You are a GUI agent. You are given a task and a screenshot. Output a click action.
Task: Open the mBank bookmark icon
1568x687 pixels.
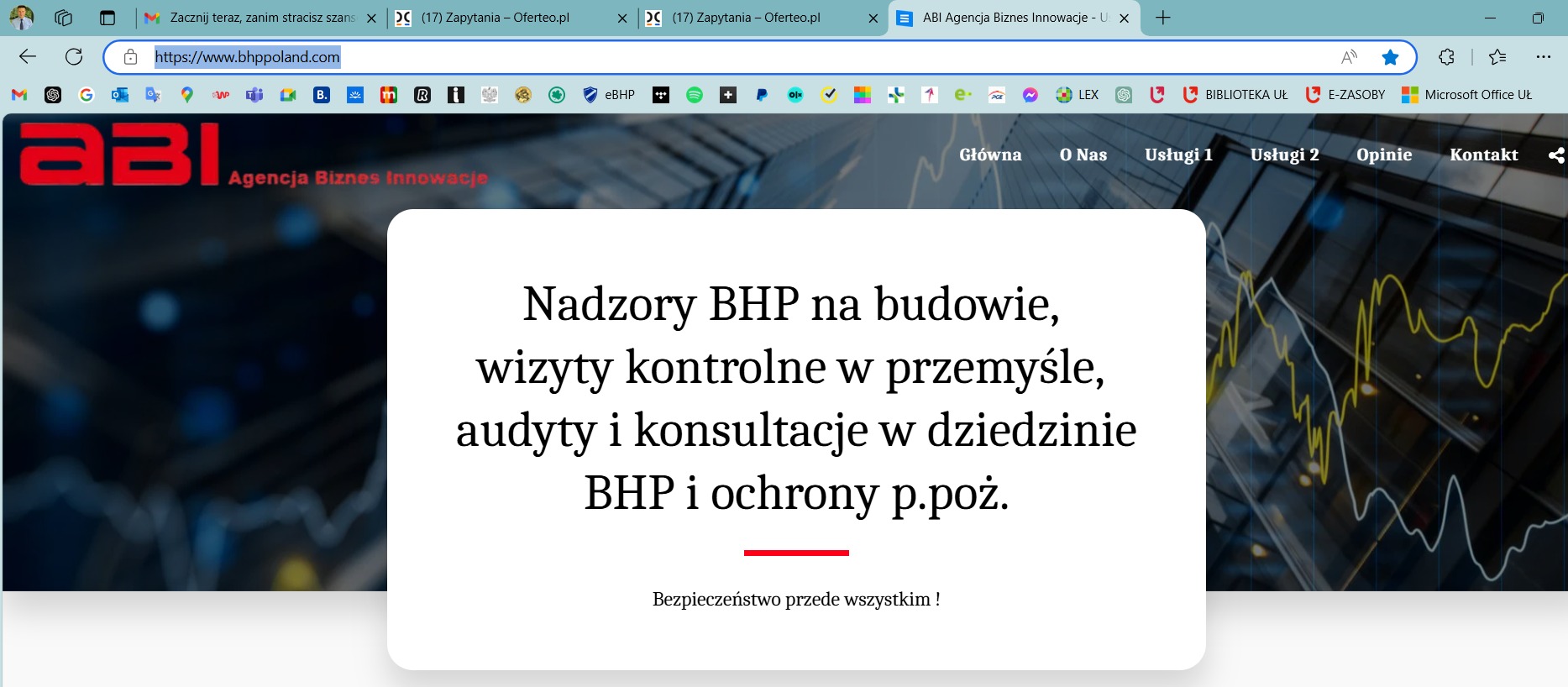[389, 95]
